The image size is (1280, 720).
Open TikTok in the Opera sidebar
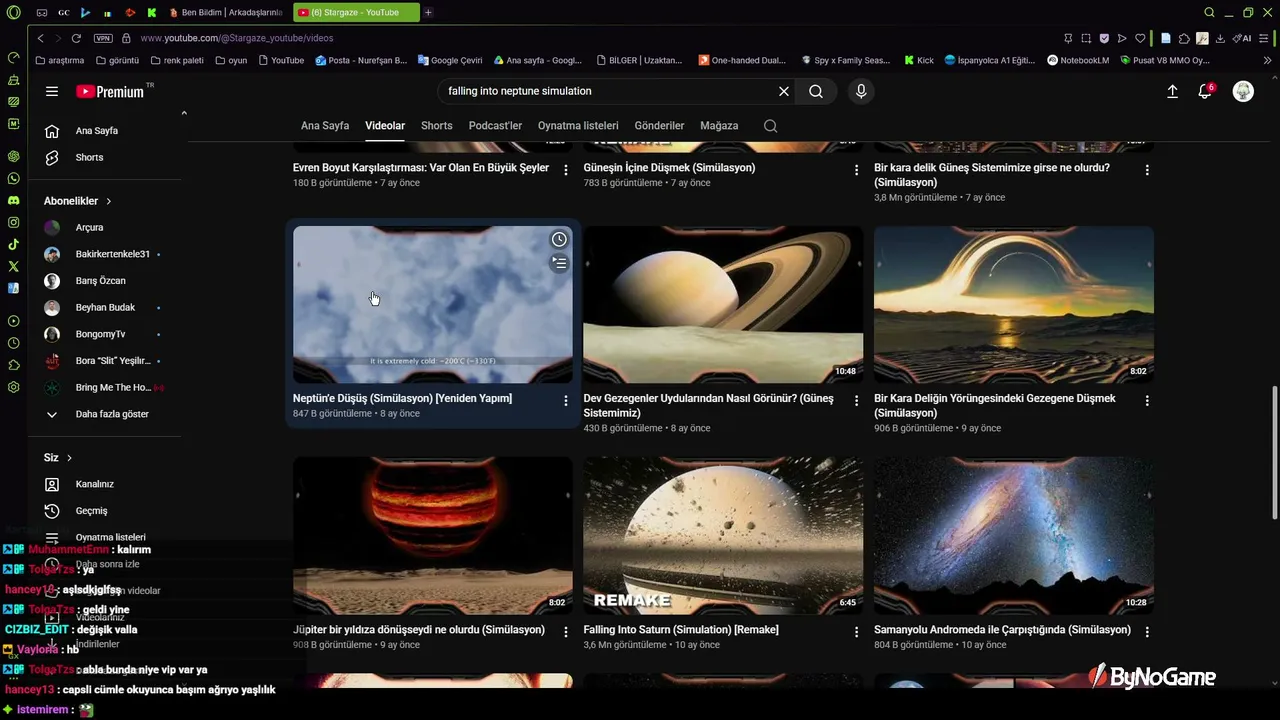(13, 244)
